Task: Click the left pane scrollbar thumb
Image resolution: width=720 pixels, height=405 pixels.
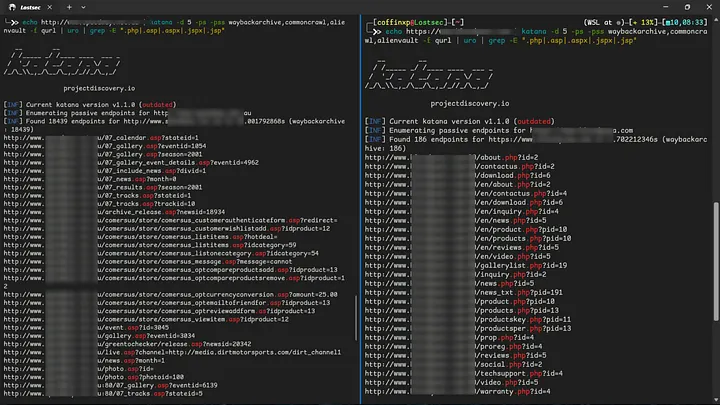Action: (x=356, y=318)
